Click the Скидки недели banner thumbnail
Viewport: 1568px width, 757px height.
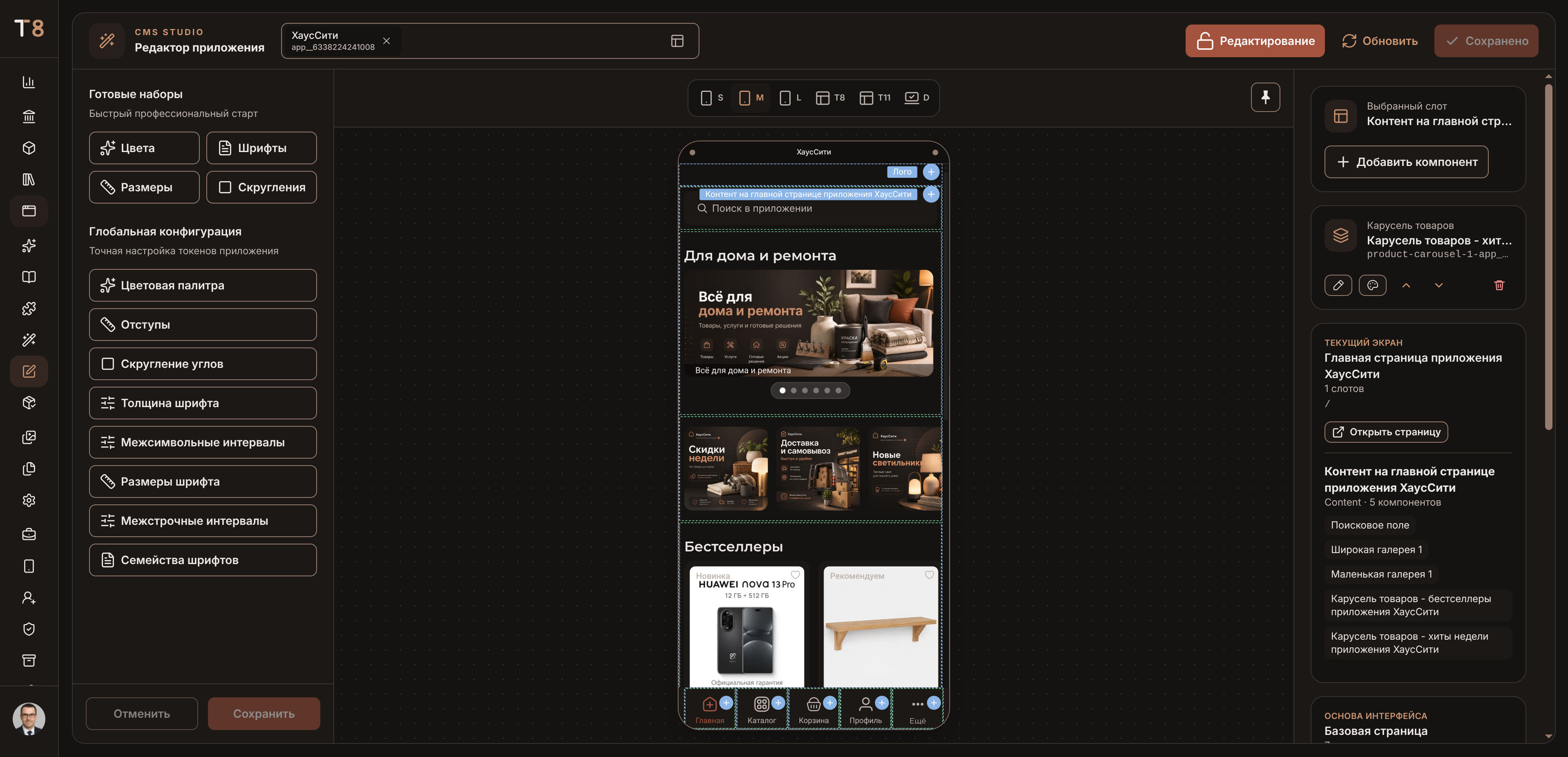(x=726, y=468)
